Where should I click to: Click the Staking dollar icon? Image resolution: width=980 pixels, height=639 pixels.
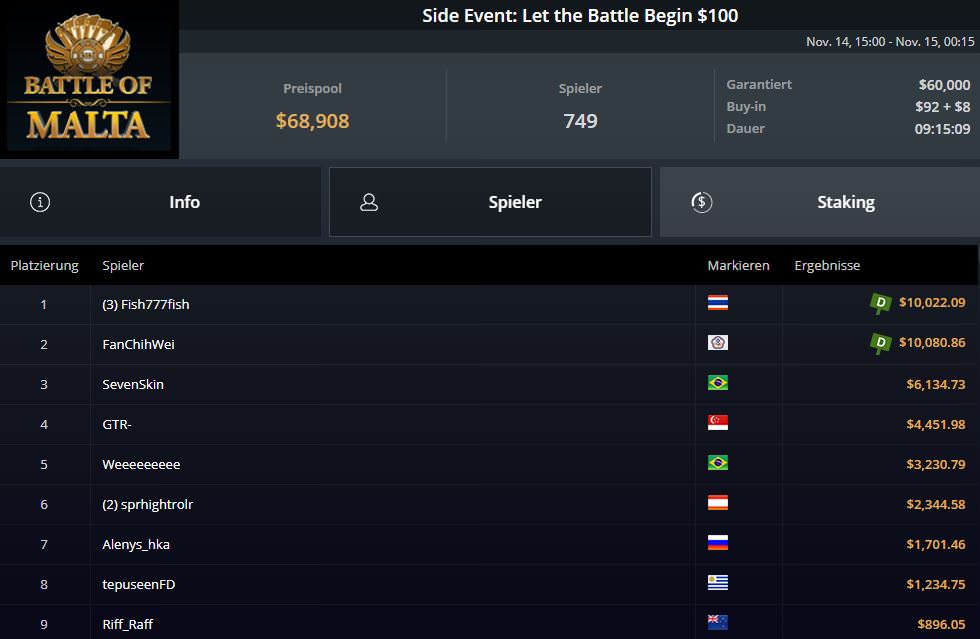click(x=701, y=202)
